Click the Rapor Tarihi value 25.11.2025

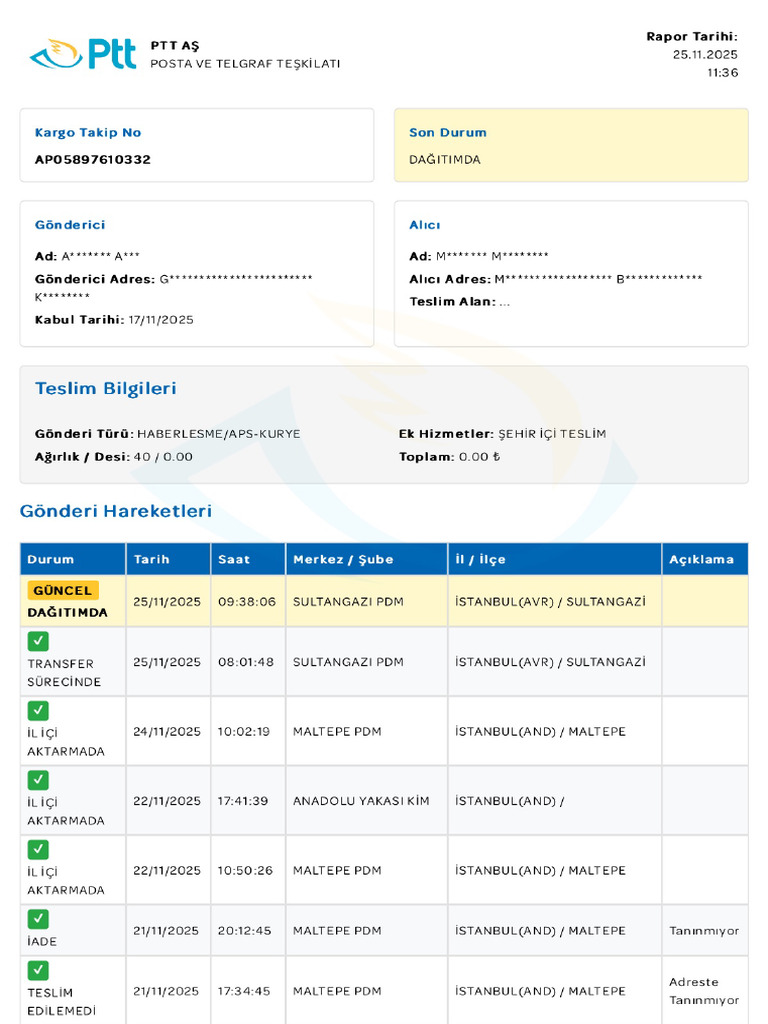[x=705, y=54]
